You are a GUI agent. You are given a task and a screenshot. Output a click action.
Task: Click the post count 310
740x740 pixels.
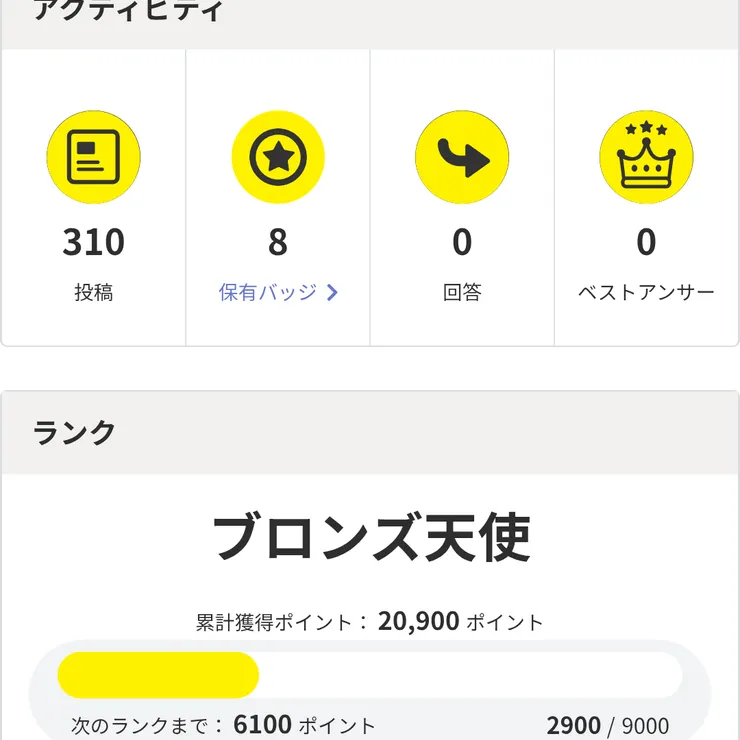point(93,242)
